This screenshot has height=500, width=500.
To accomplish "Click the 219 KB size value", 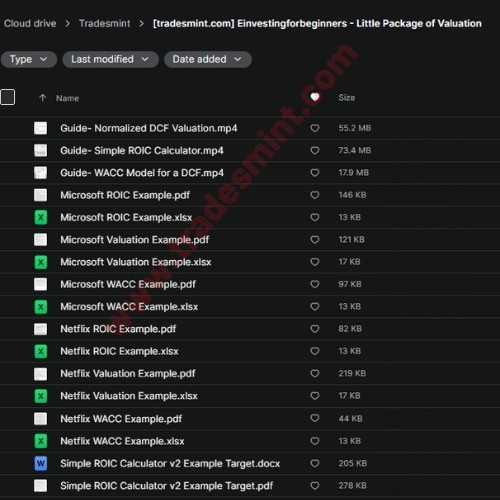I will click(352, 373).
